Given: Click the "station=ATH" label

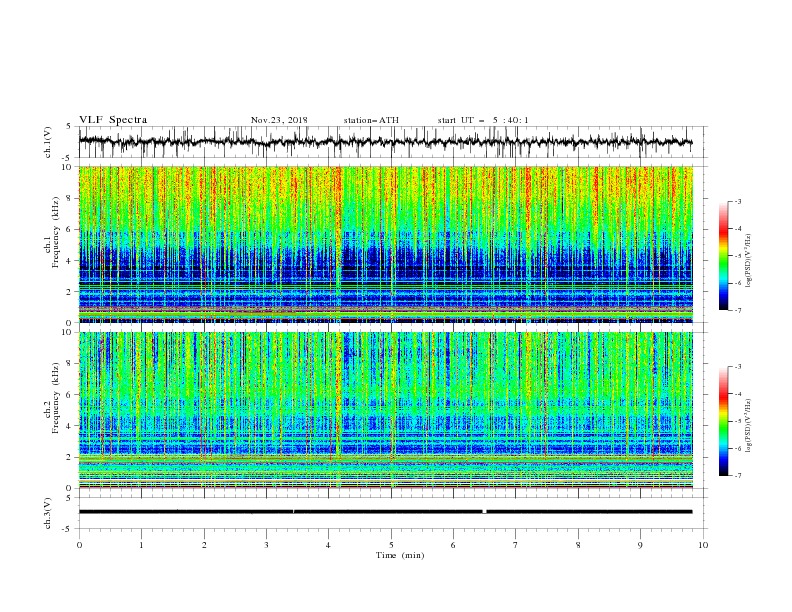Looking at the screenshot, I should point(371,120).
